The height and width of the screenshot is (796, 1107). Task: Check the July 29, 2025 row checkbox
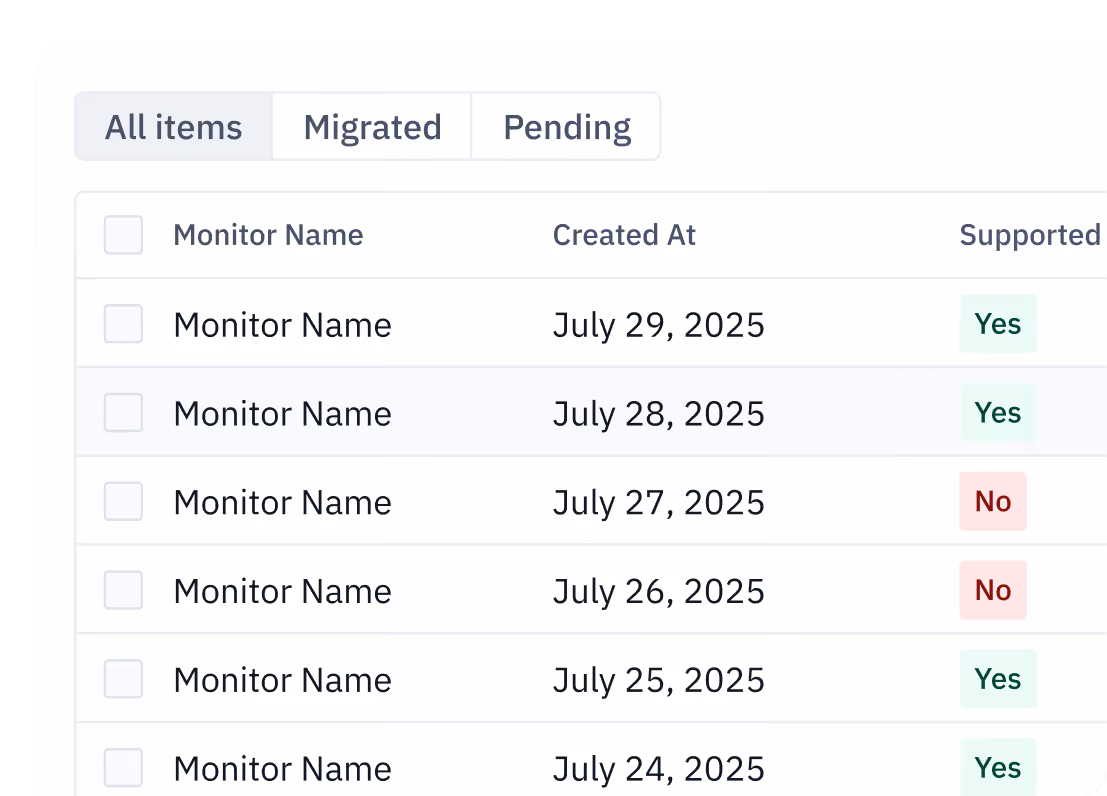[124, 323]
